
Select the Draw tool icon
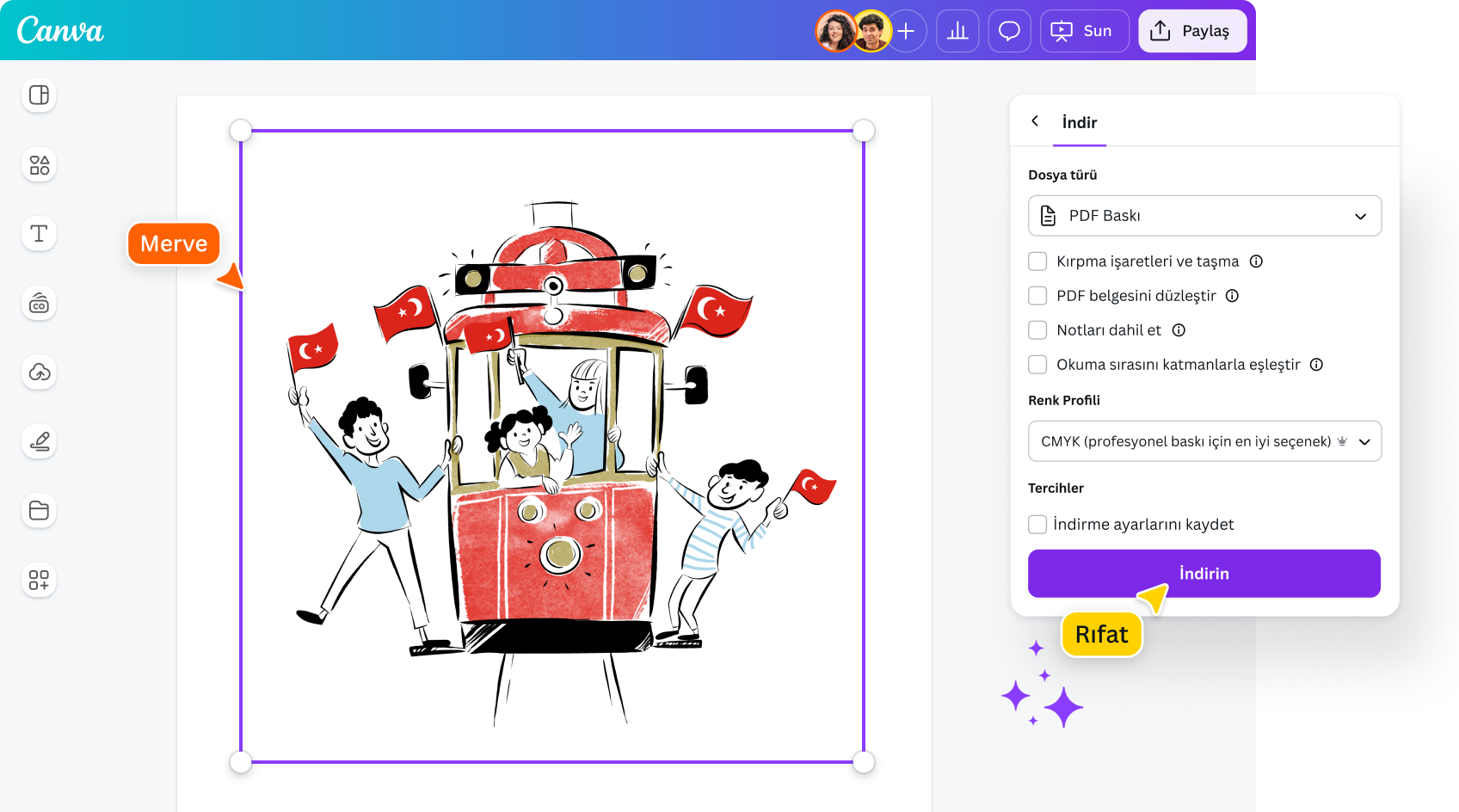pos(39,441)
